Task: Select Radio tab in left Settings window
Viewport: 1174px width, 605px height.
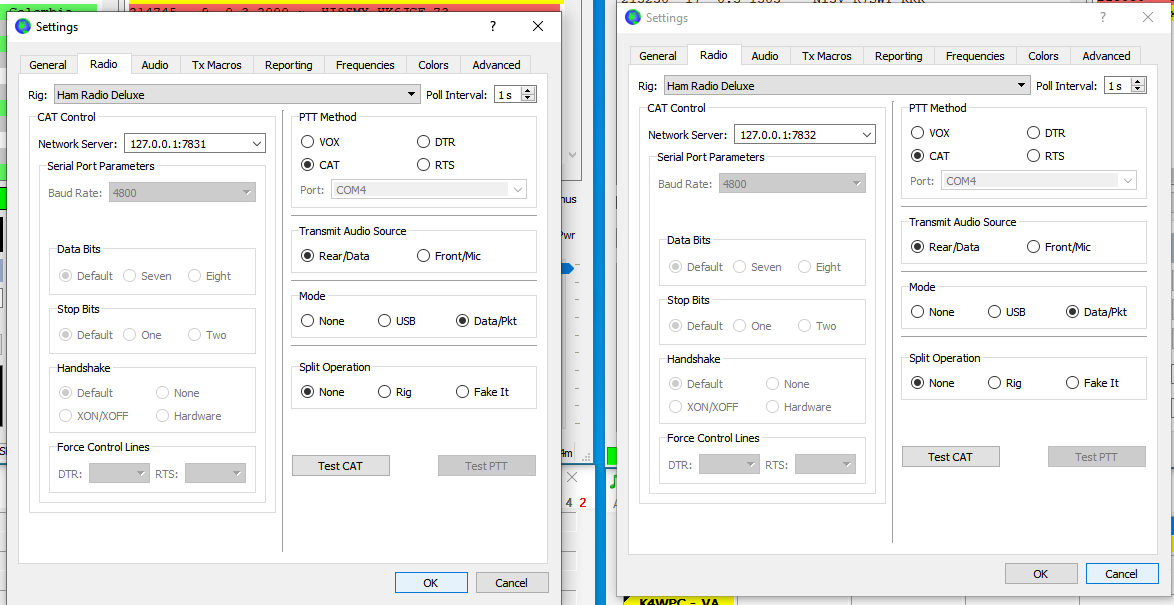Action: [x=103, y=64]
